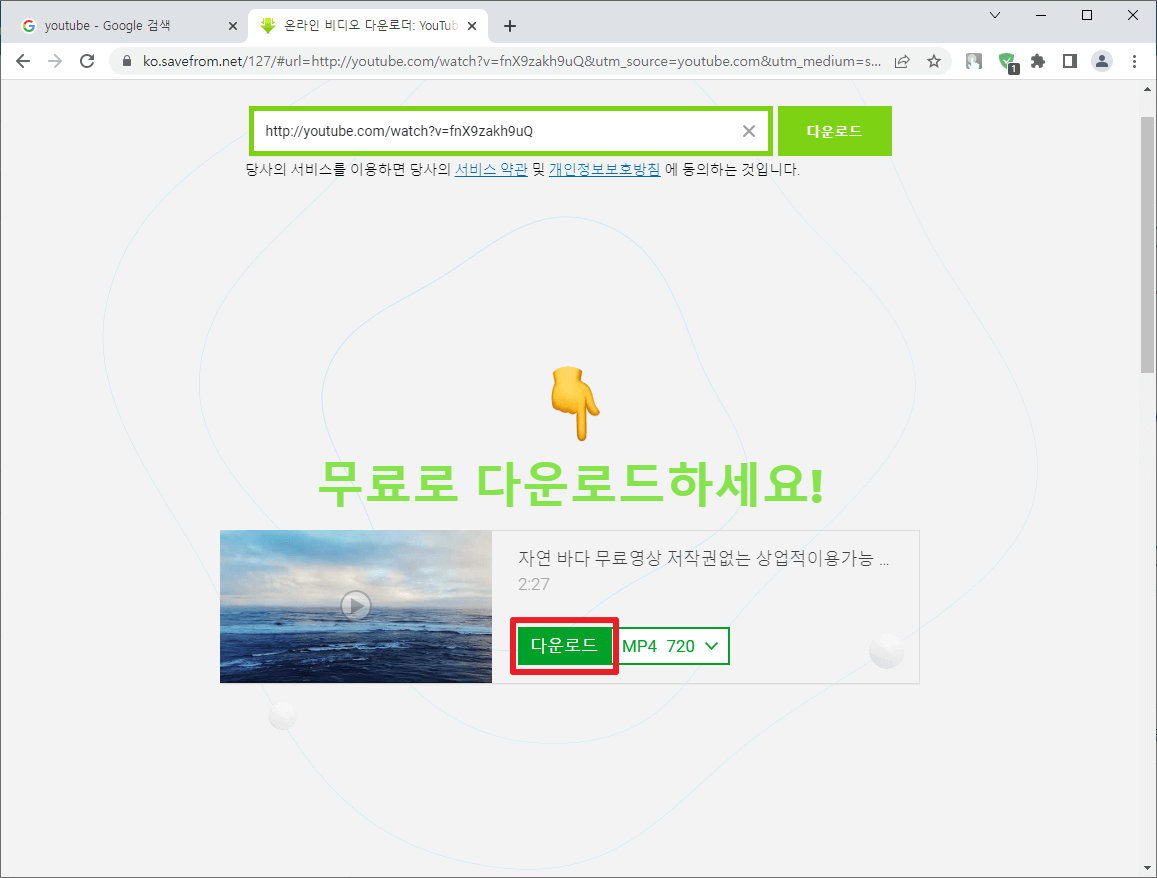
Task: Share this page from the address bar
Action: point(902,61)
